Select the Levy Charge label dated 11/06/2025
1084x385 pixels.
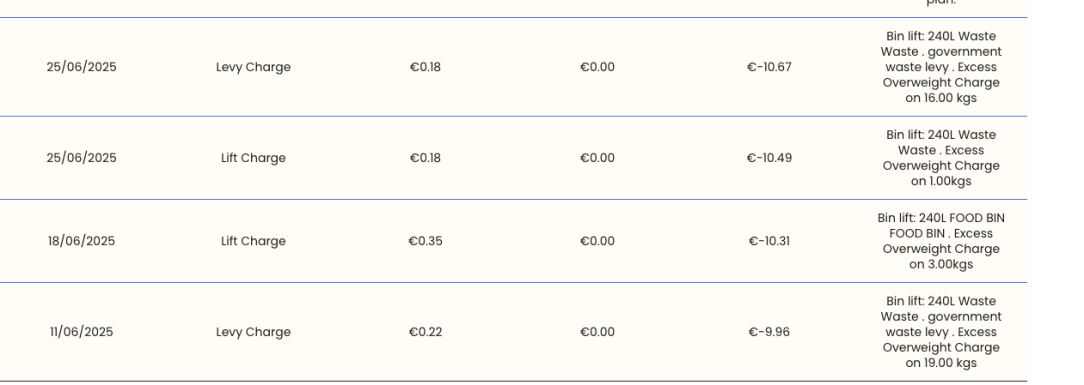click(253, 332)
